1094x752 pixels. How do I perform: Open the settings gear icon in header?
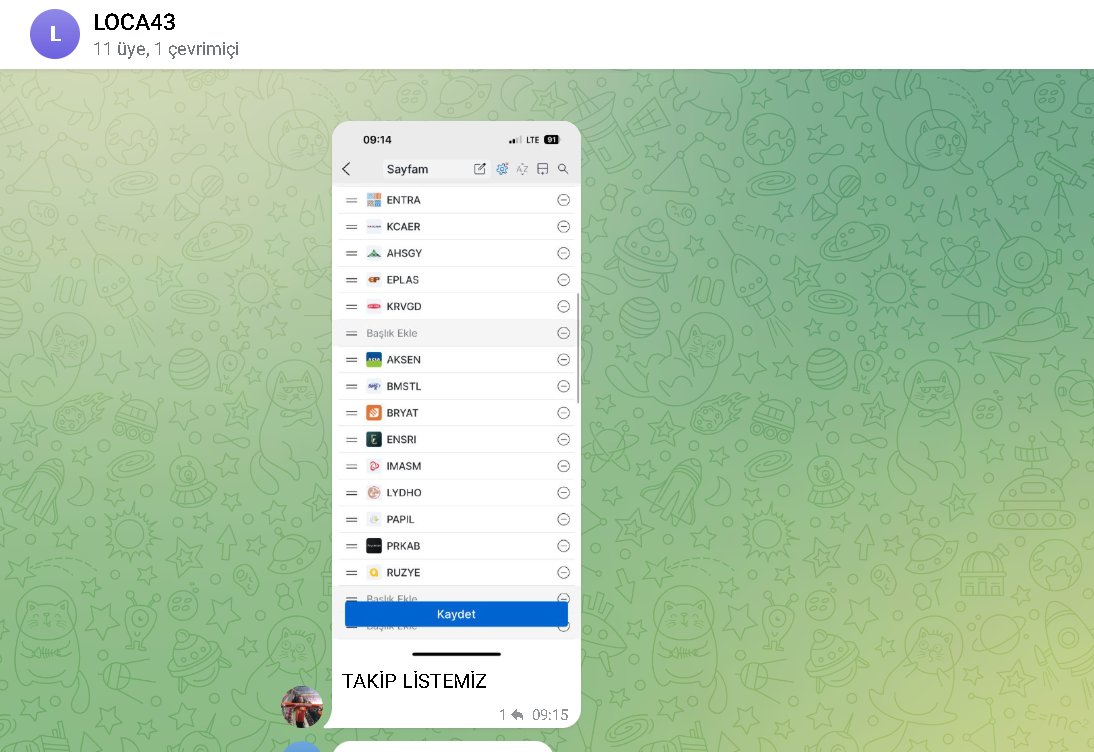pyautogui.click(x=502, y=169)
